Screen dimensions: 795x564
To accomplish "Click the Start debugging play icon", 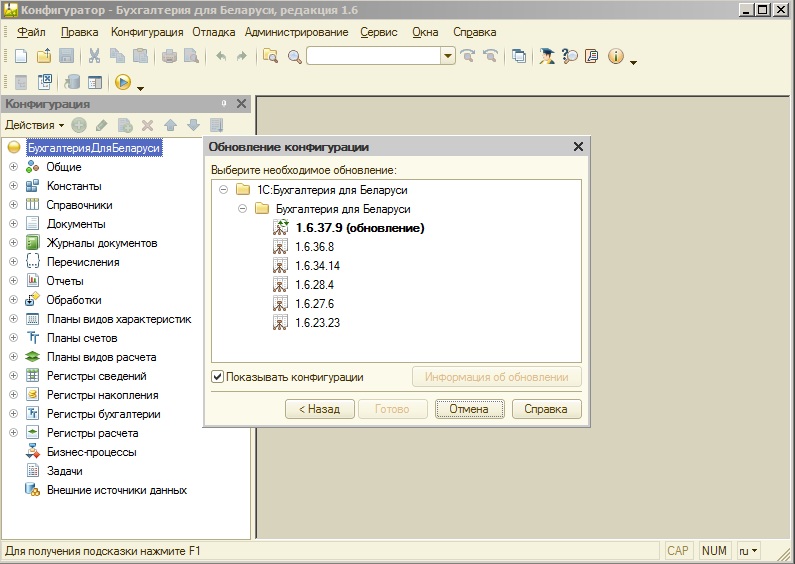I will [123, 83].
